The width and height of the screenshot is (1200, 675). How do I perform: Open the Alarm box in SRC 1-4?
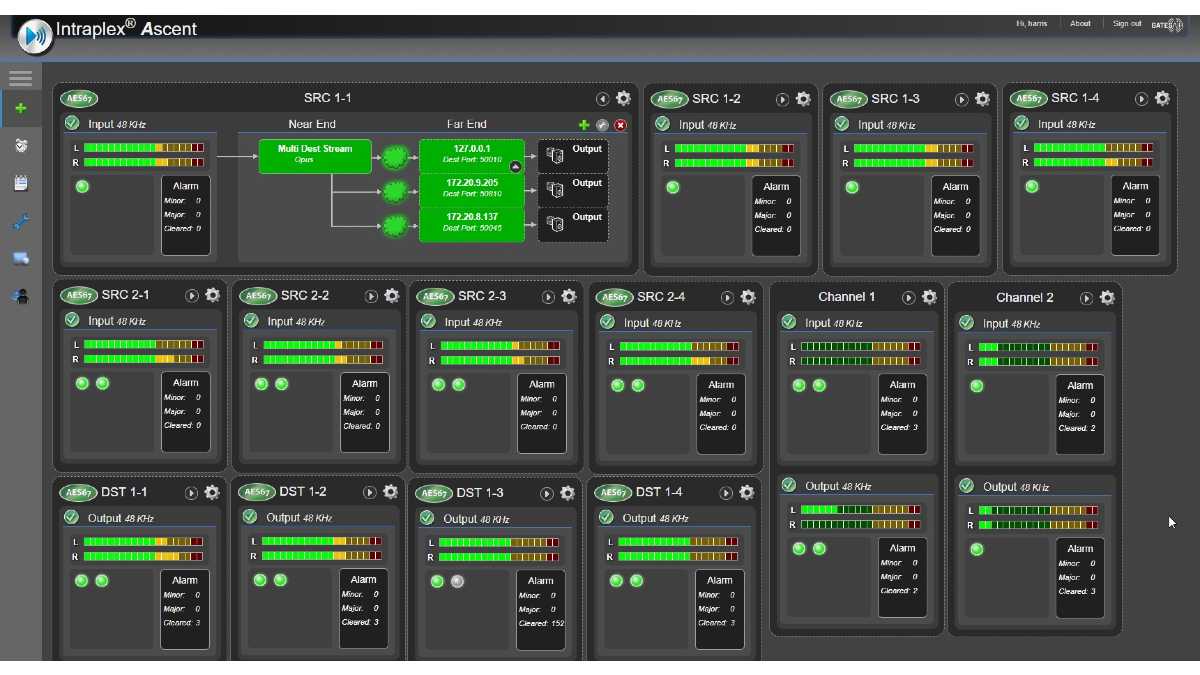click(x=1135, y=216)
